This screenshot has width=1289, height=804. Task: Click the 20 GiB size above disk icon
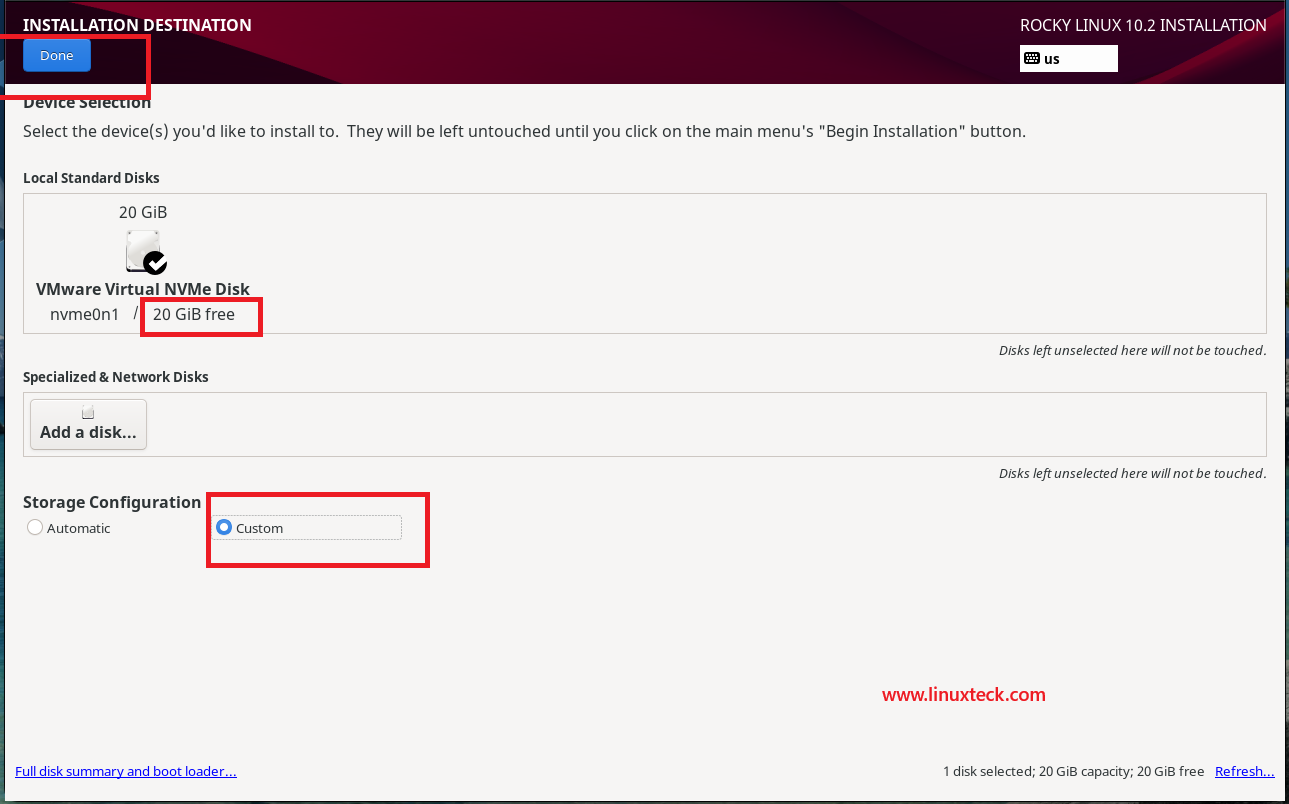143,212
